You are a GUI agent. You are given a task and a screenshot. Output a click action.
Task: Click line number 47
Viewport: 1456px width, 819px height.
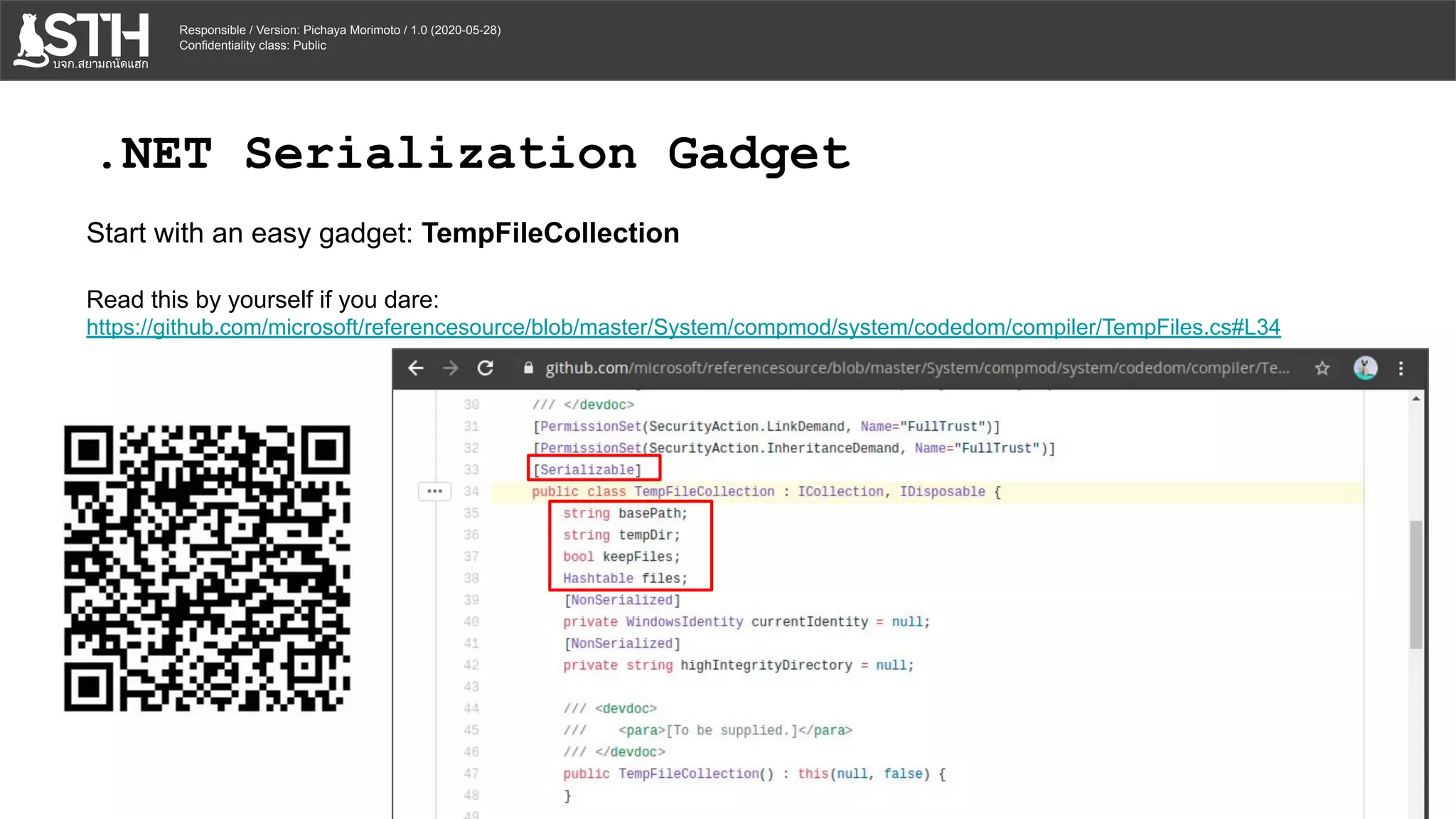(471, 773)
